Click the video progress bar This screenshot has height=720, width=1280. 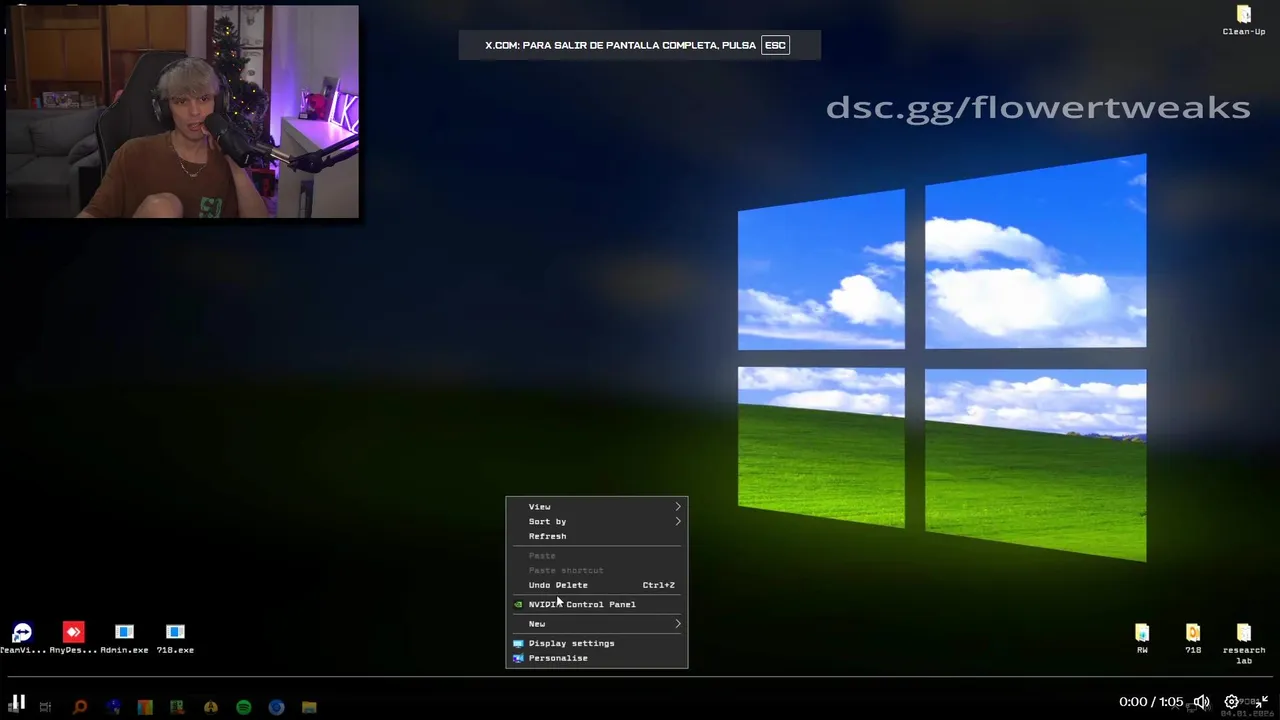coord(640,677)
